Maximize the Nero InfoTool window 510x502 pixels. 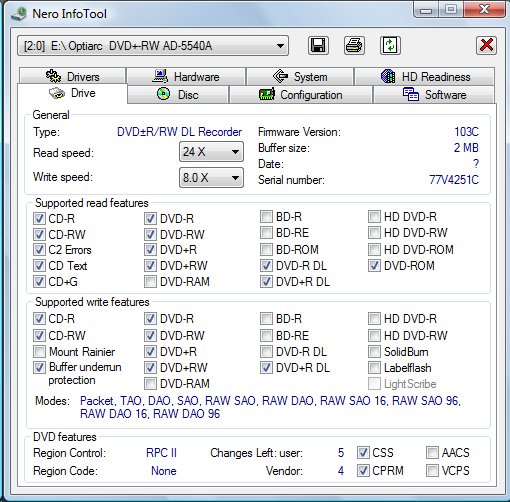pyautogui.click(x=451, y=10)
